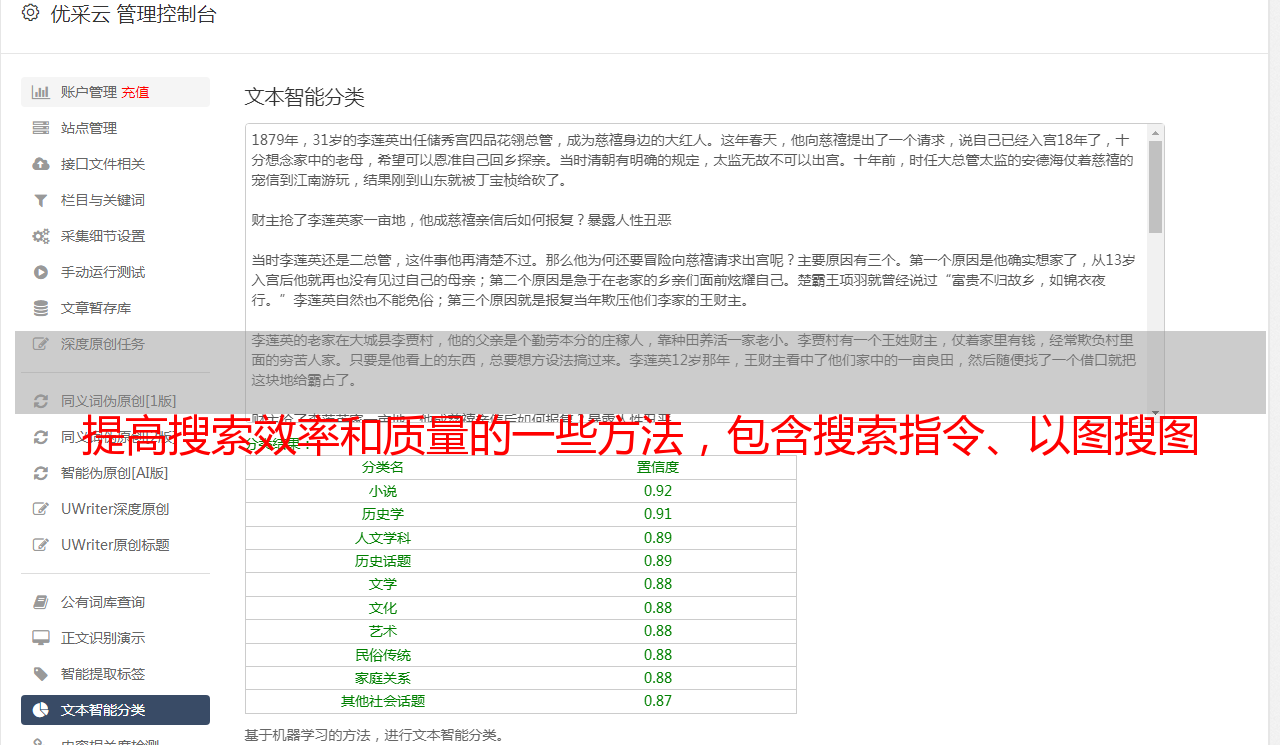Click the play circle icon for 手动运行测试

(41, 272)
